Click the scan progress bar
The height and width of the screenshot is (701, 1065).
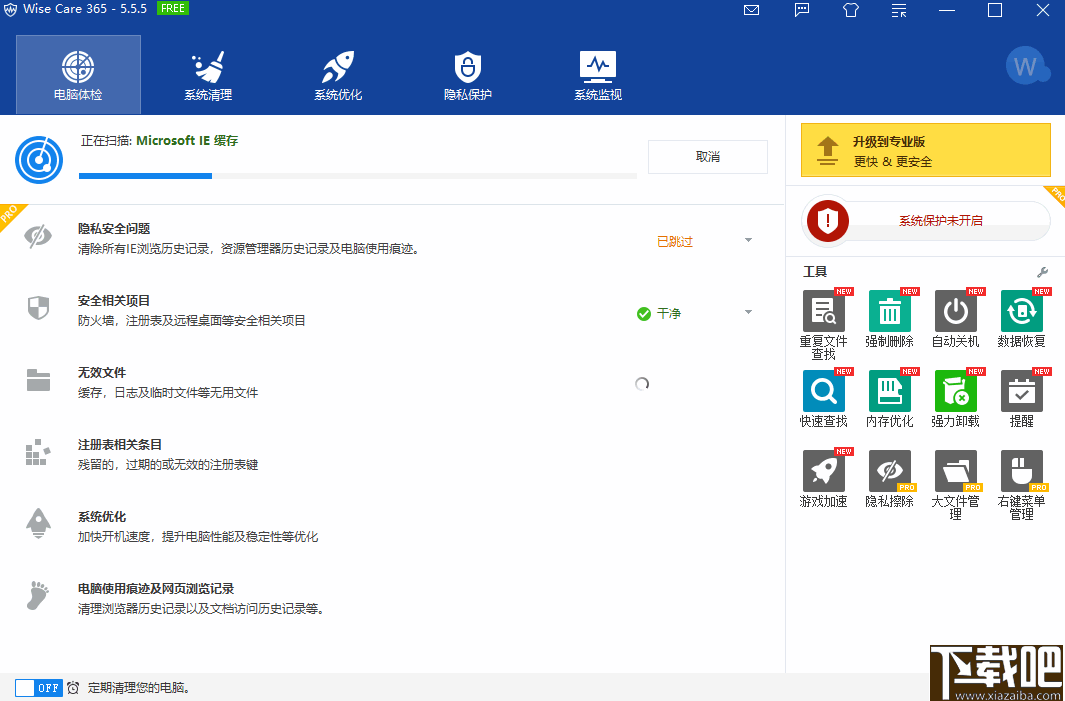coord(358,176)
